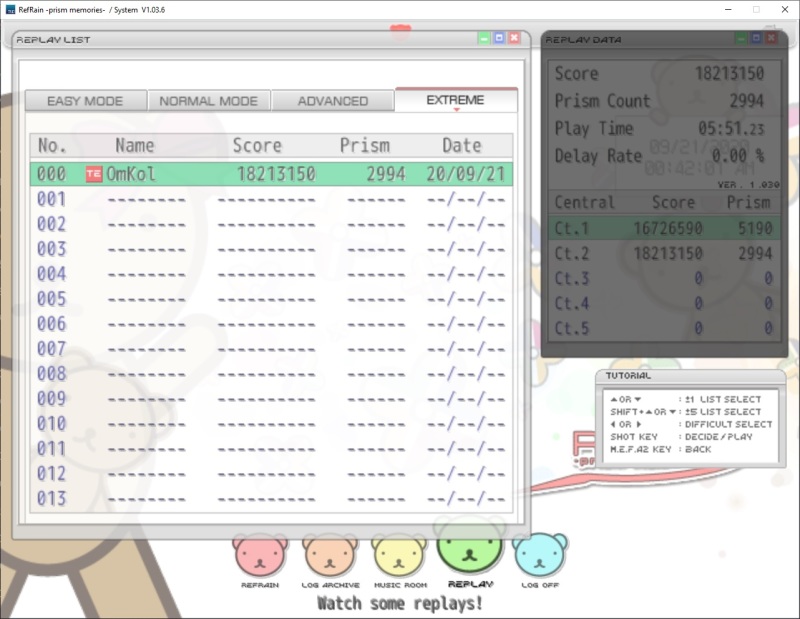Select empty replay slot 011
The image size is (800, 619).
coord(271,449)
